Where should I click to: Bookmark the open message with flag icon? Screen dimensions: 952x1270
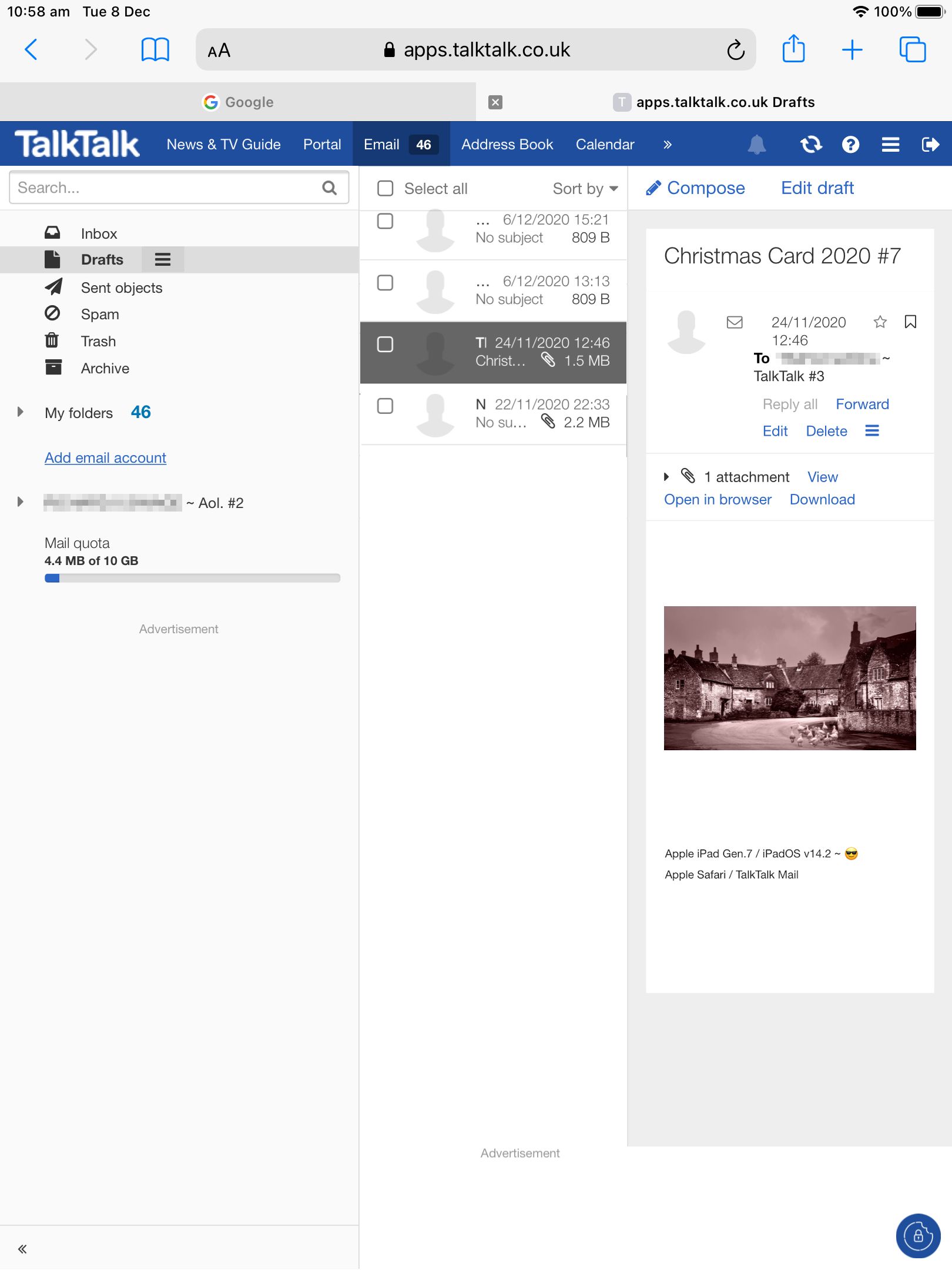(x=910, y=322)
